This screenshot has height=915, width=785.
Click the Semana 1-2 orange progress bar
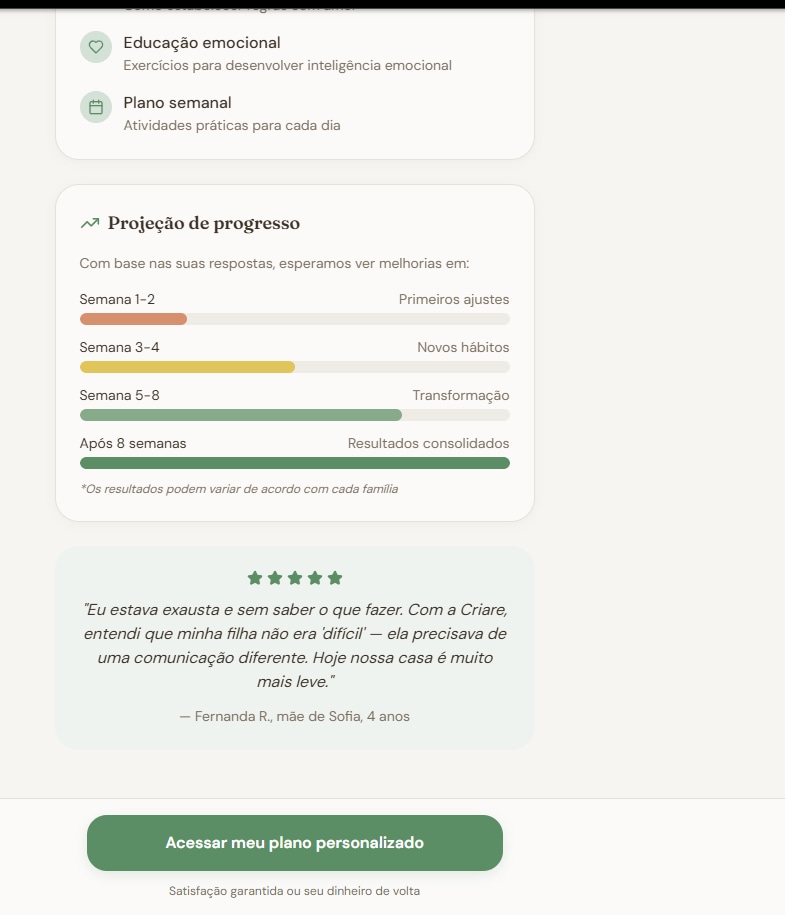point(133,319)
